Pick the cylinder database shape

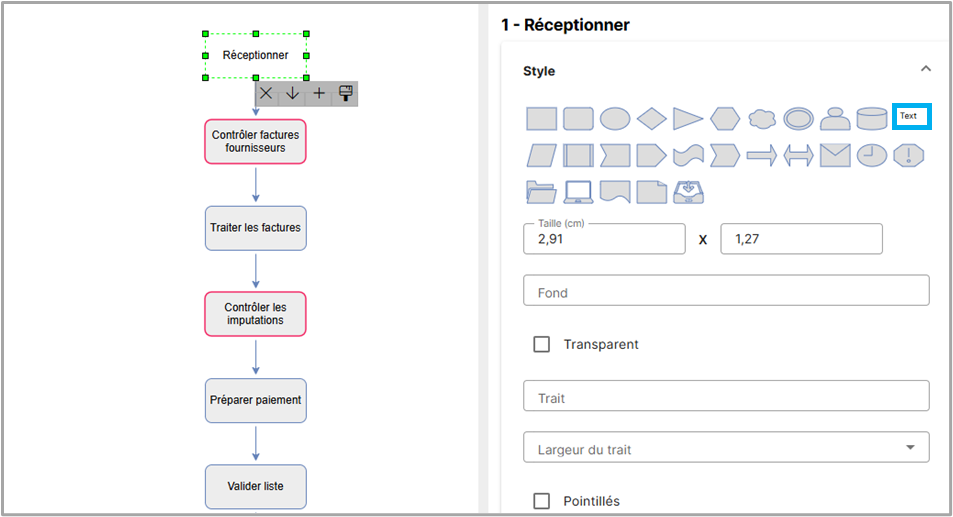pos(872,119)
